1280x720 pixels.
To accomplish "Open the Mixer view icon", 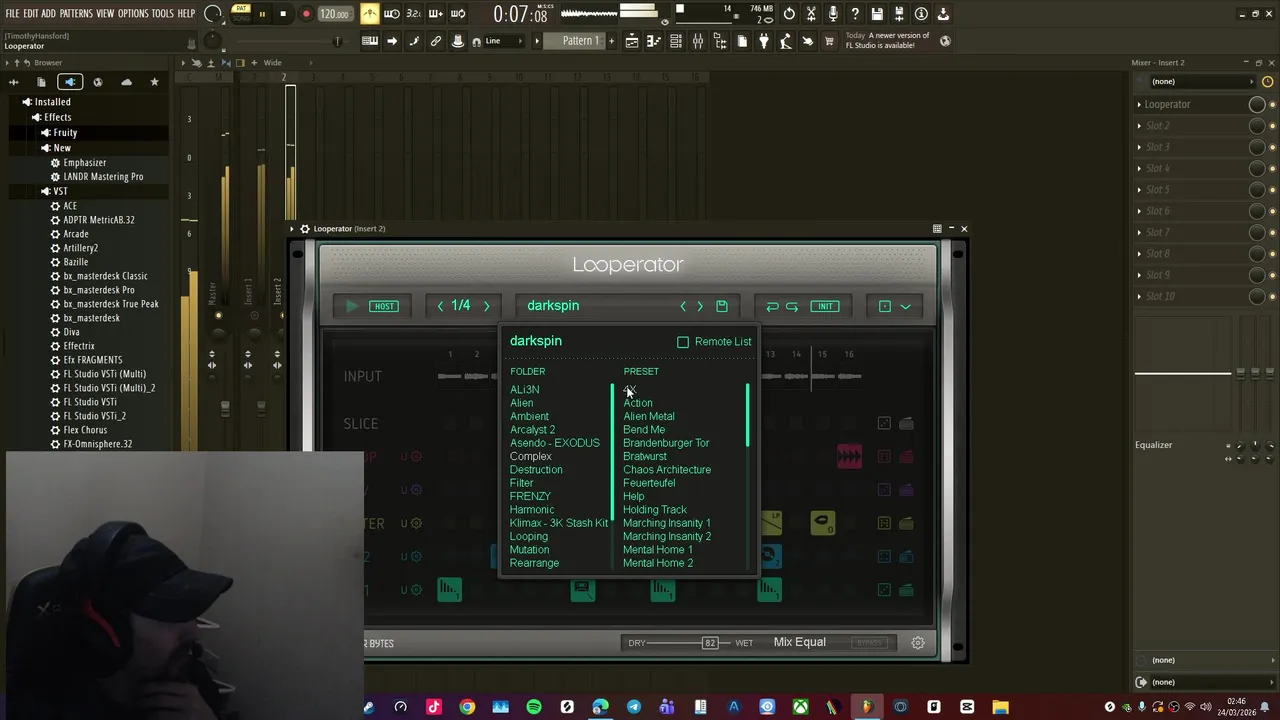I will 698,41.
